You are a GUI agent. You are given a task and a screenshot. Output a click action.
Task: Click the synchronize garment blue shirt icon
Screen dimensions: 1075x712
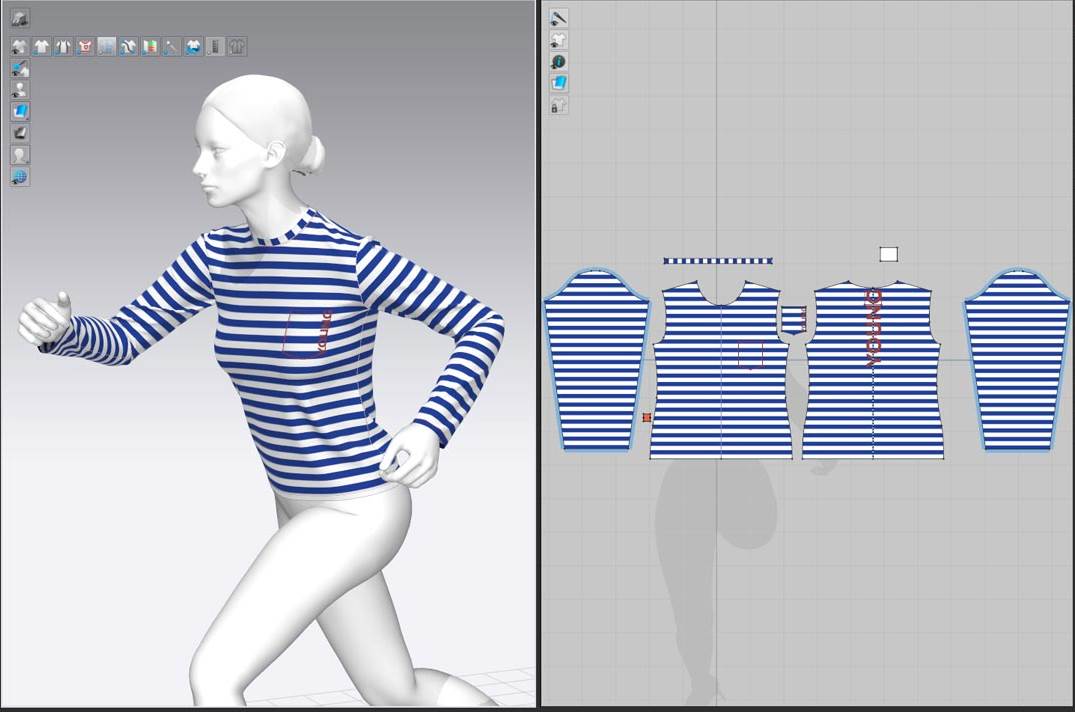[x=194, y=46]
